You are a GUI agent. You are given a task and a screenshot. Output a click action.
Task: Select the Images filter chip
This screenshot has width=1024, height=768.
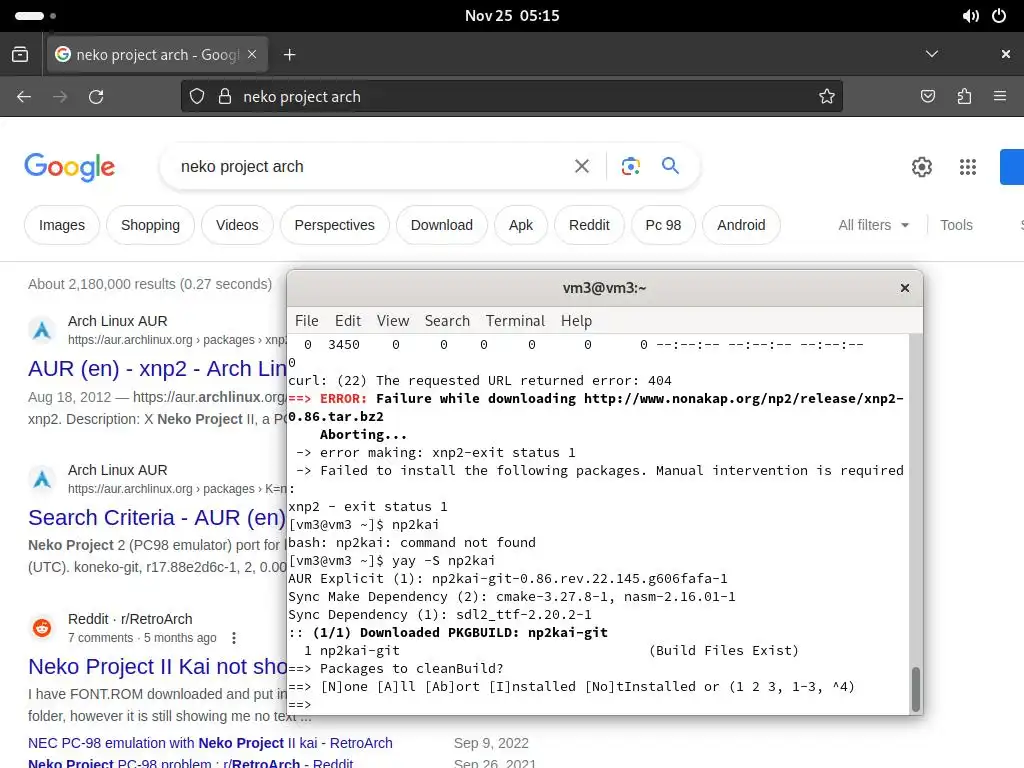(62, 225)
